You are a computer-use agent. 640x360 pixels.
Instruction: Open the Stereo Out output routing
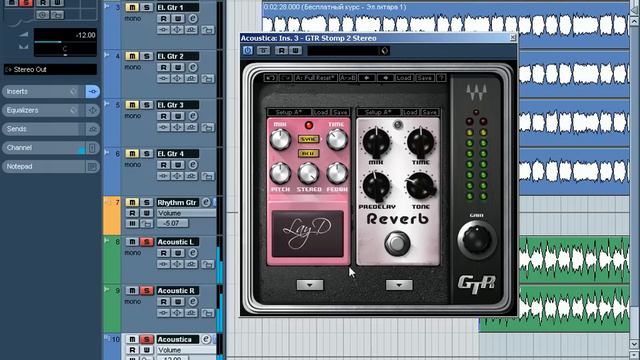point(51,69)
